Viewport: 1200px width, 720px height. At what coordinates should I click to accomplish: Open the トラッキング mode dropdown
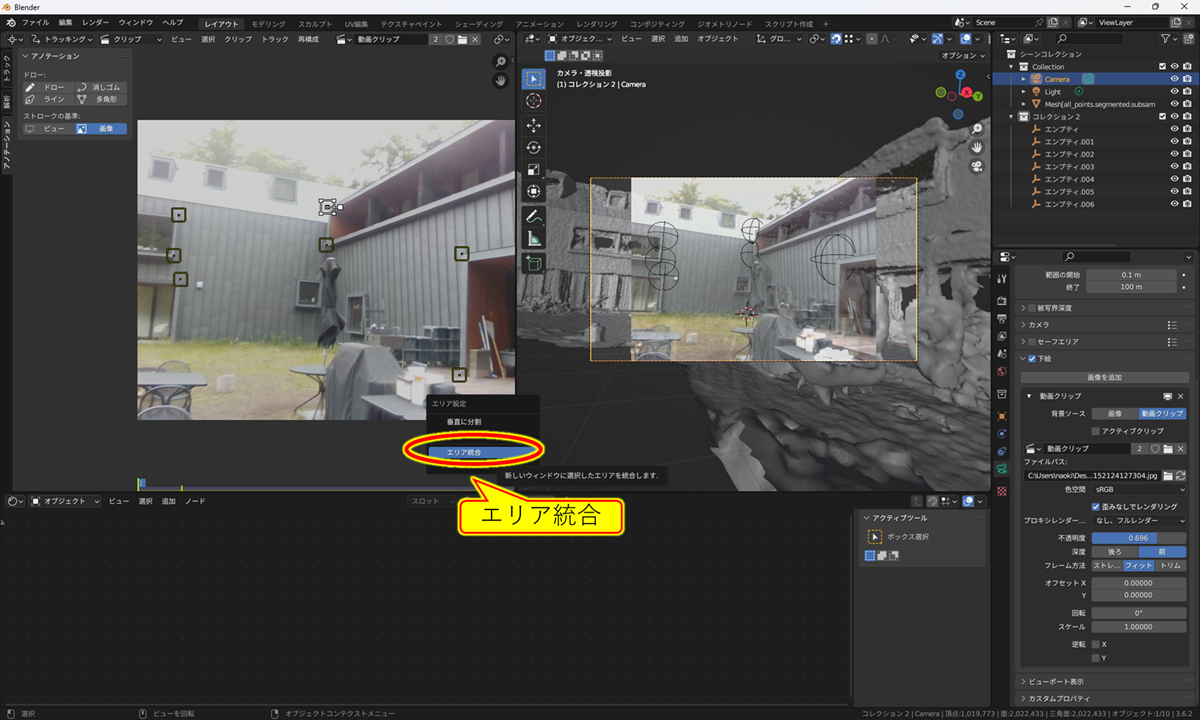click(63, 39)
